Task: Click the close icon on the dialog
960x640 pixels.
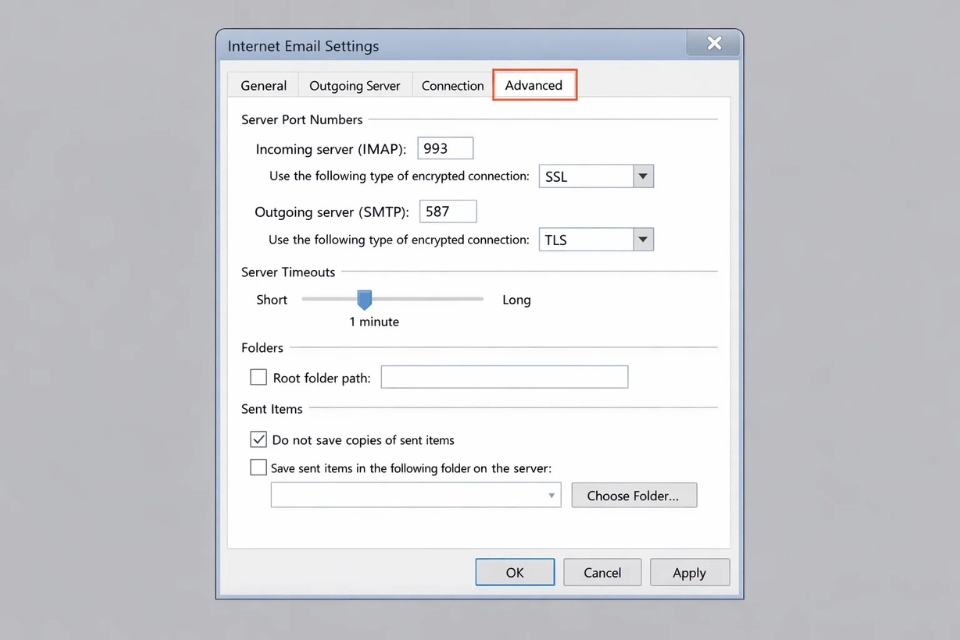Action: click(713, 43)
